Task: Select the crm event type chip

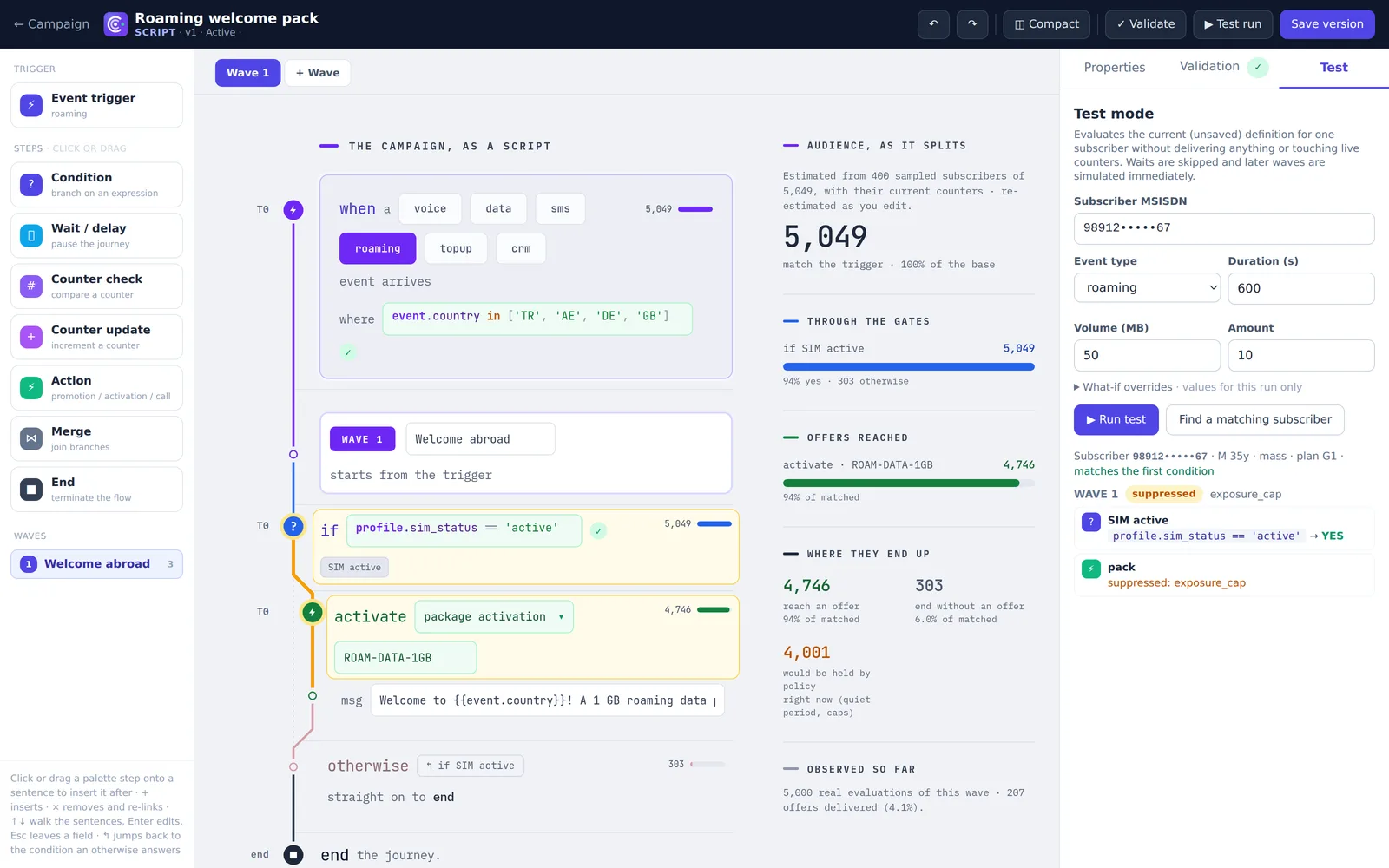Action: click(x=521, y=248)
